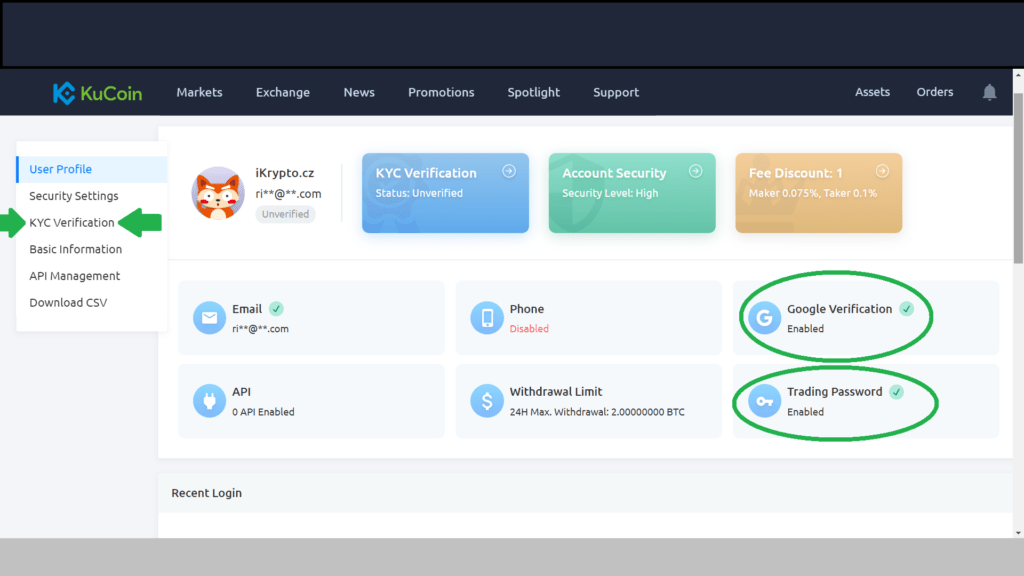Click the Trading Password title
Screen dimensions: 1024x576
(835, 392)
